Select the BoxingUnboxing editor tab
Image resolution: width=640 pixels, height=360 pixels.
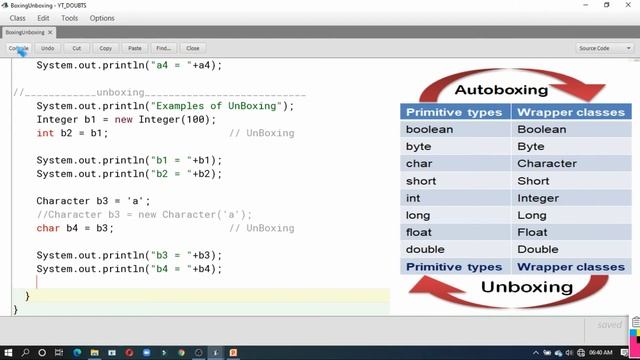point(24,32)
